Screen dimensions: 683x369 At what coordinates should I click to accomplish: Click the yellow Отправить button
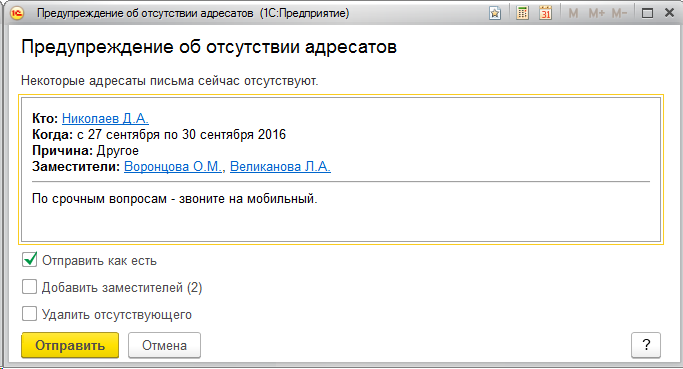pos(70,345)
